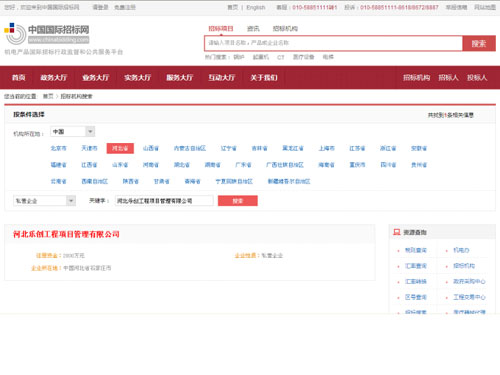
Task: Filter by 北京市
Action: (x=59, y=148)
